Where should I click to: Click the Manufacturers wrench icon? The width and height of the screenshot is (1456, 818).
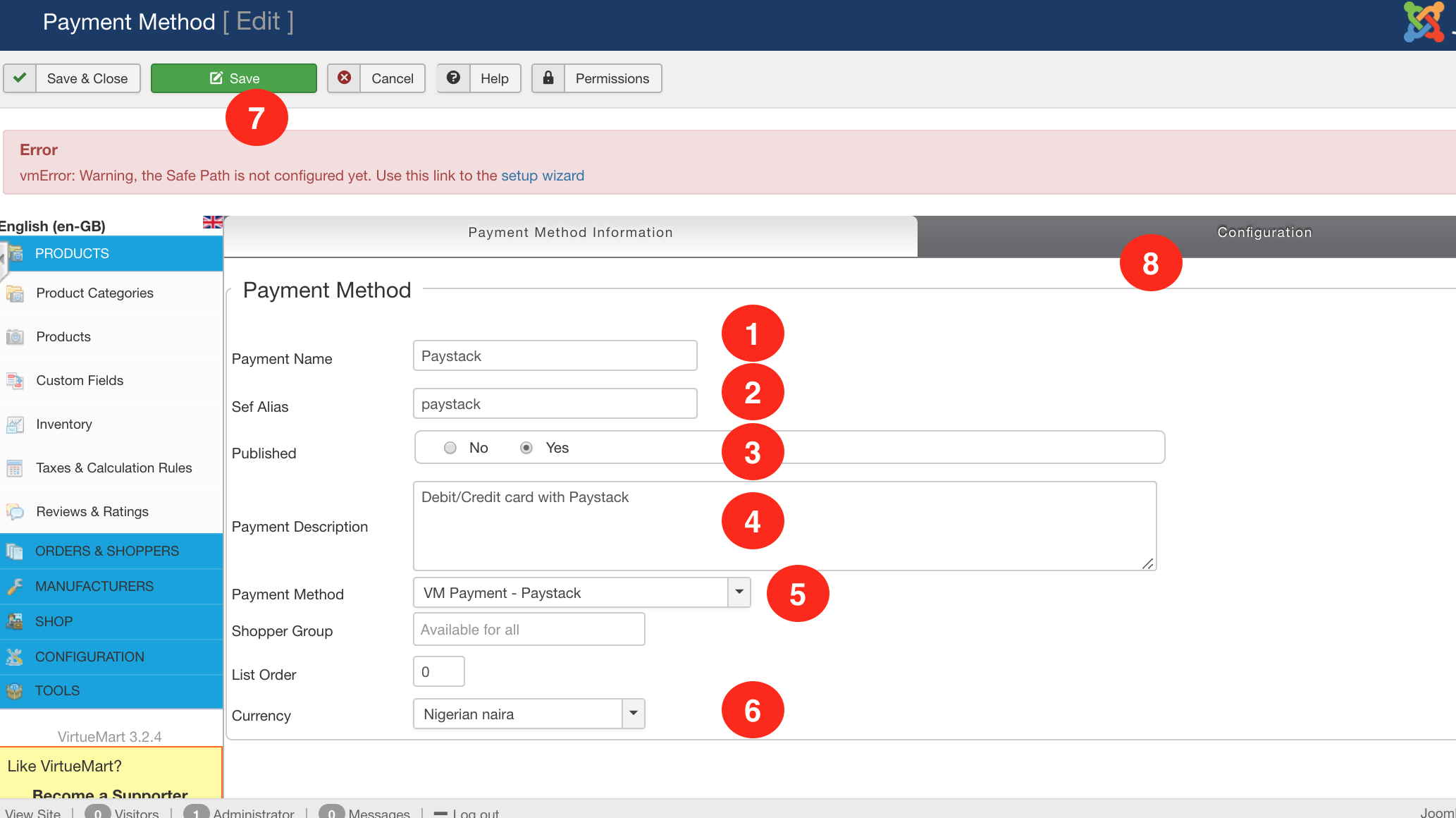tap(15, 586)
